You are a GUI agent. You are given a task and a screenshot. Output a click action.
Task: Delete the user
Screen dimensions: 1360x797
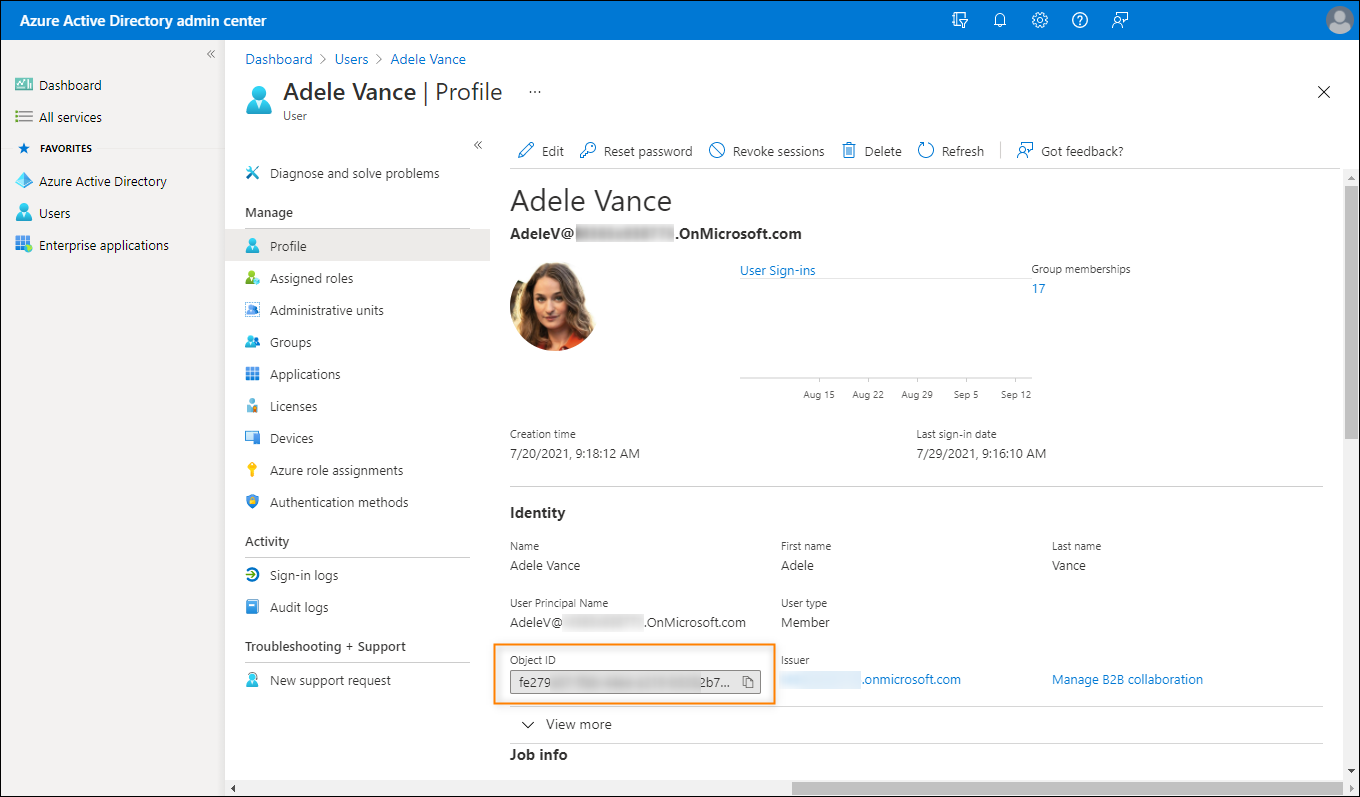[x=872, y=151]
